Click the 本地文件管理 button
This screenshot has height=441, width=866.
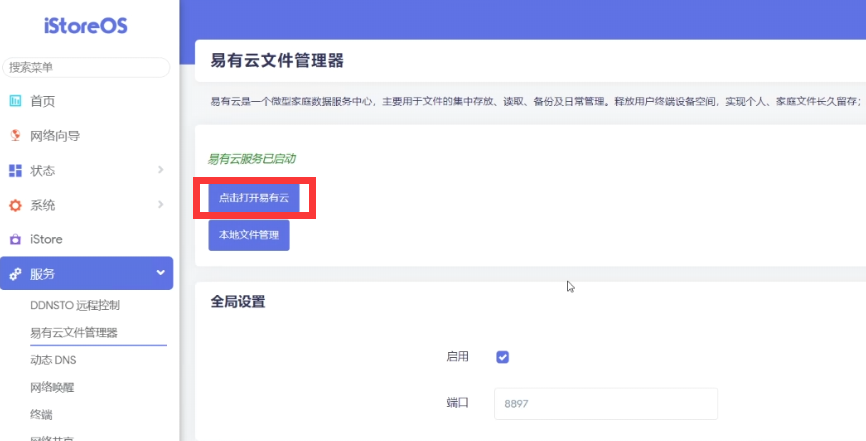[249, 235]
